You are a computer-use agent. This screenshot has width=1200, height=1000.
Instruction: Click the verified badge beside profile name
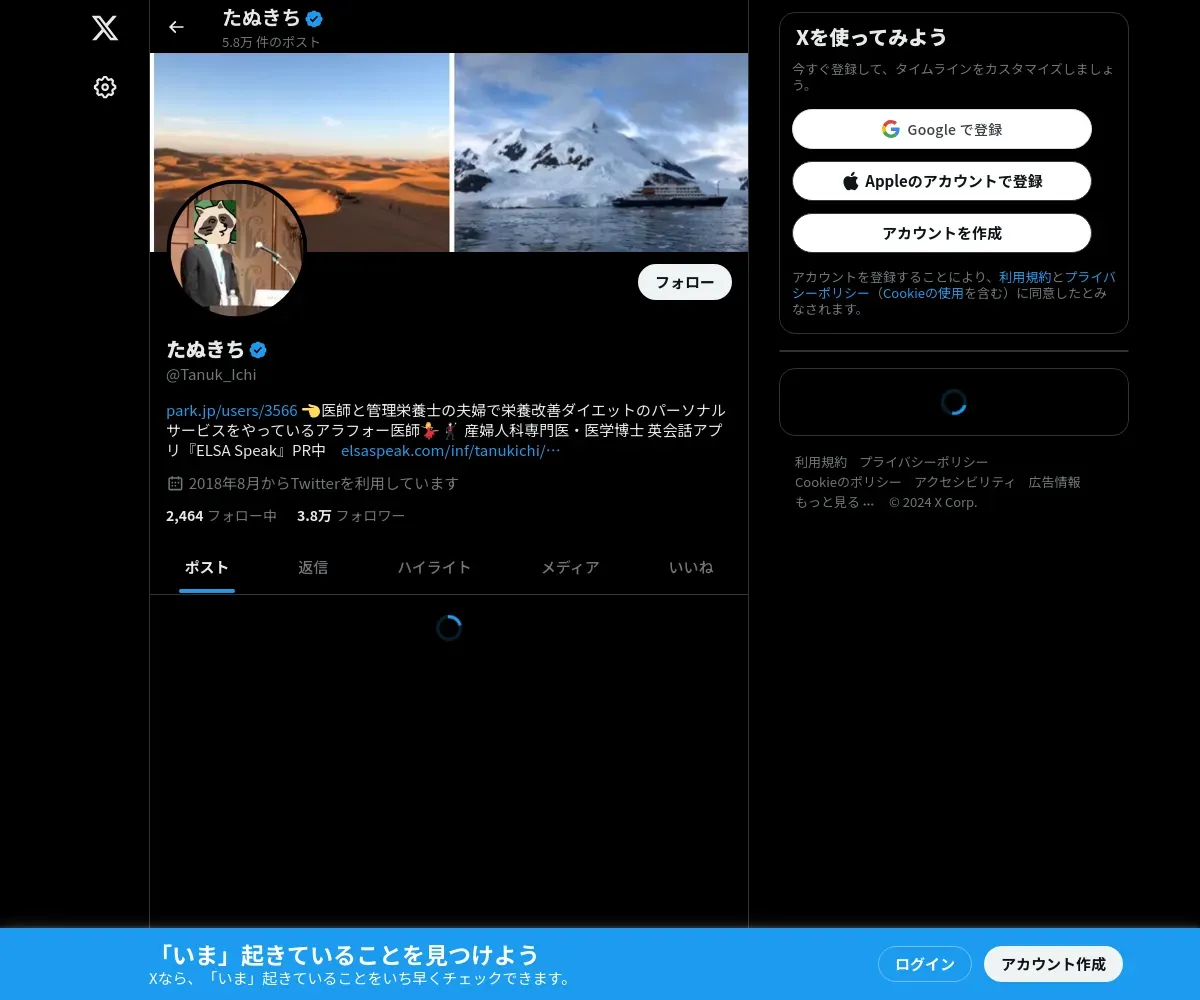point(258,350)
